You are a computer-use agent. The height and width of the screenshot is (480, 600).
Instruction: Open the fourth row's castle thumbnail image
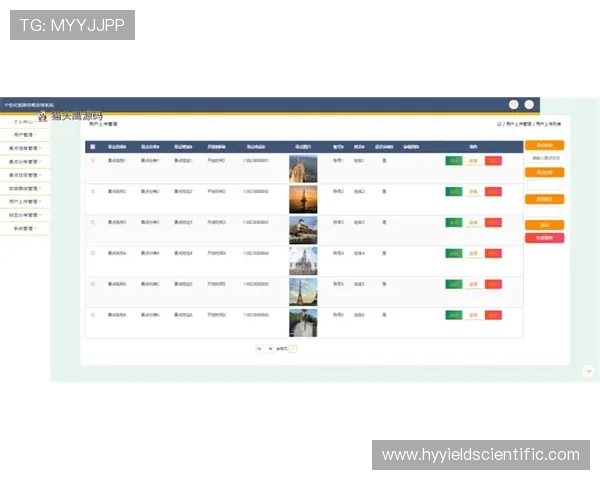click(302, 261)
